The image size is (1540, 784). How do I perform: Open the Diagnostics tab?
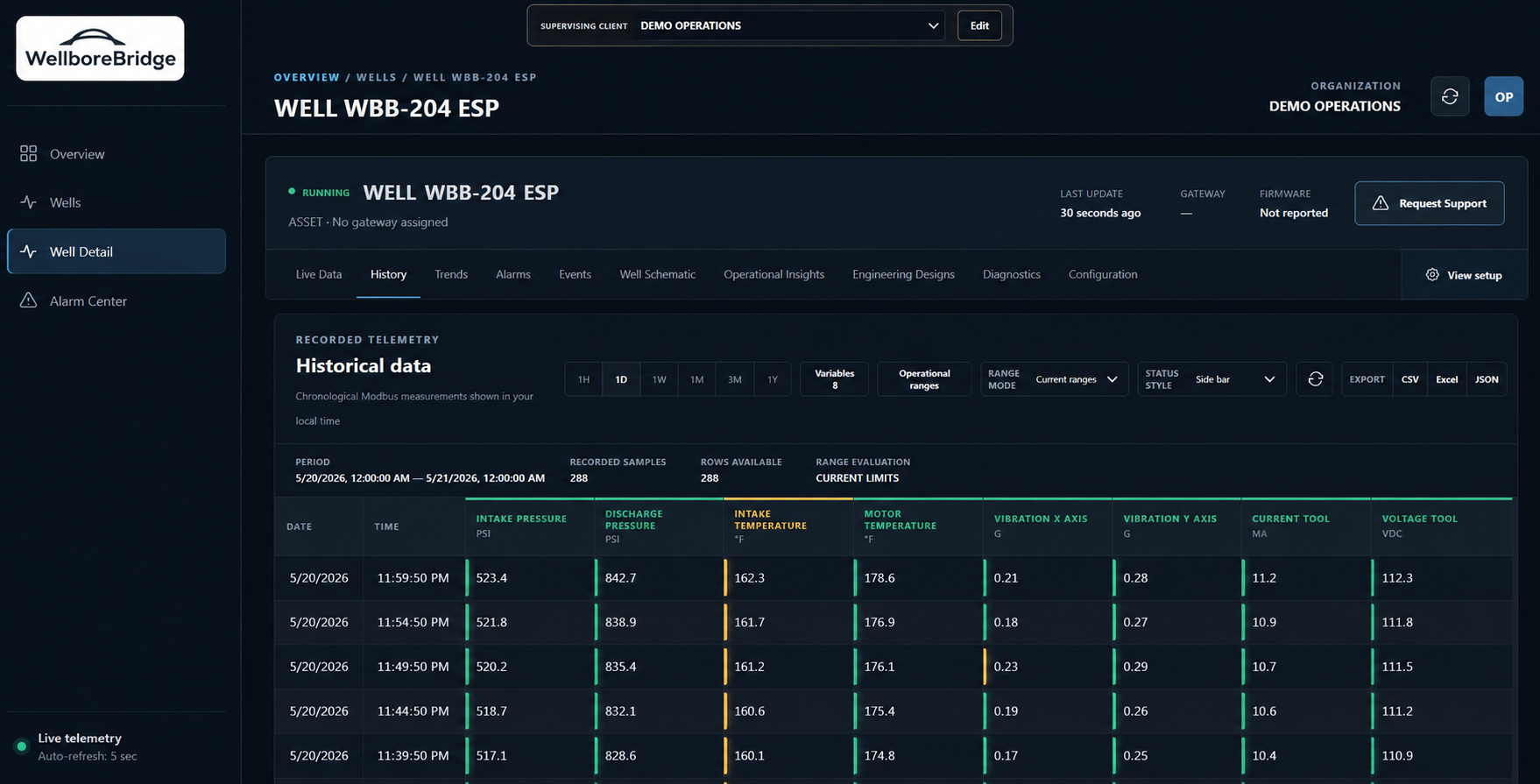pyautogui.click(x=1012, y=274)
